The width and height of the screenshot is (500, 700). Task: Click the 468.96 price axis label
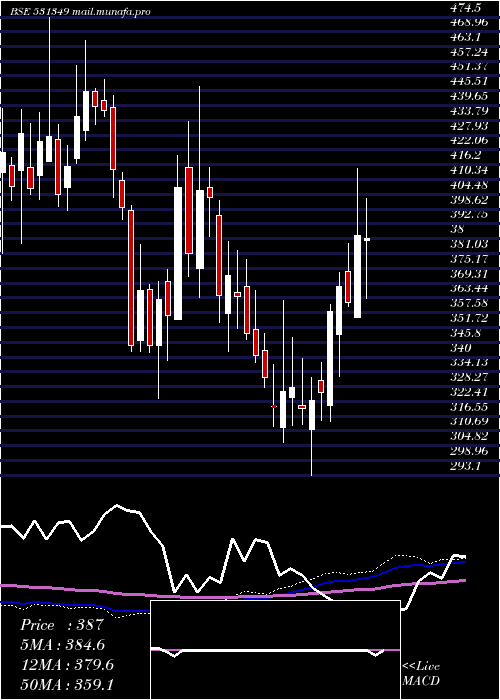pos(469,22)
